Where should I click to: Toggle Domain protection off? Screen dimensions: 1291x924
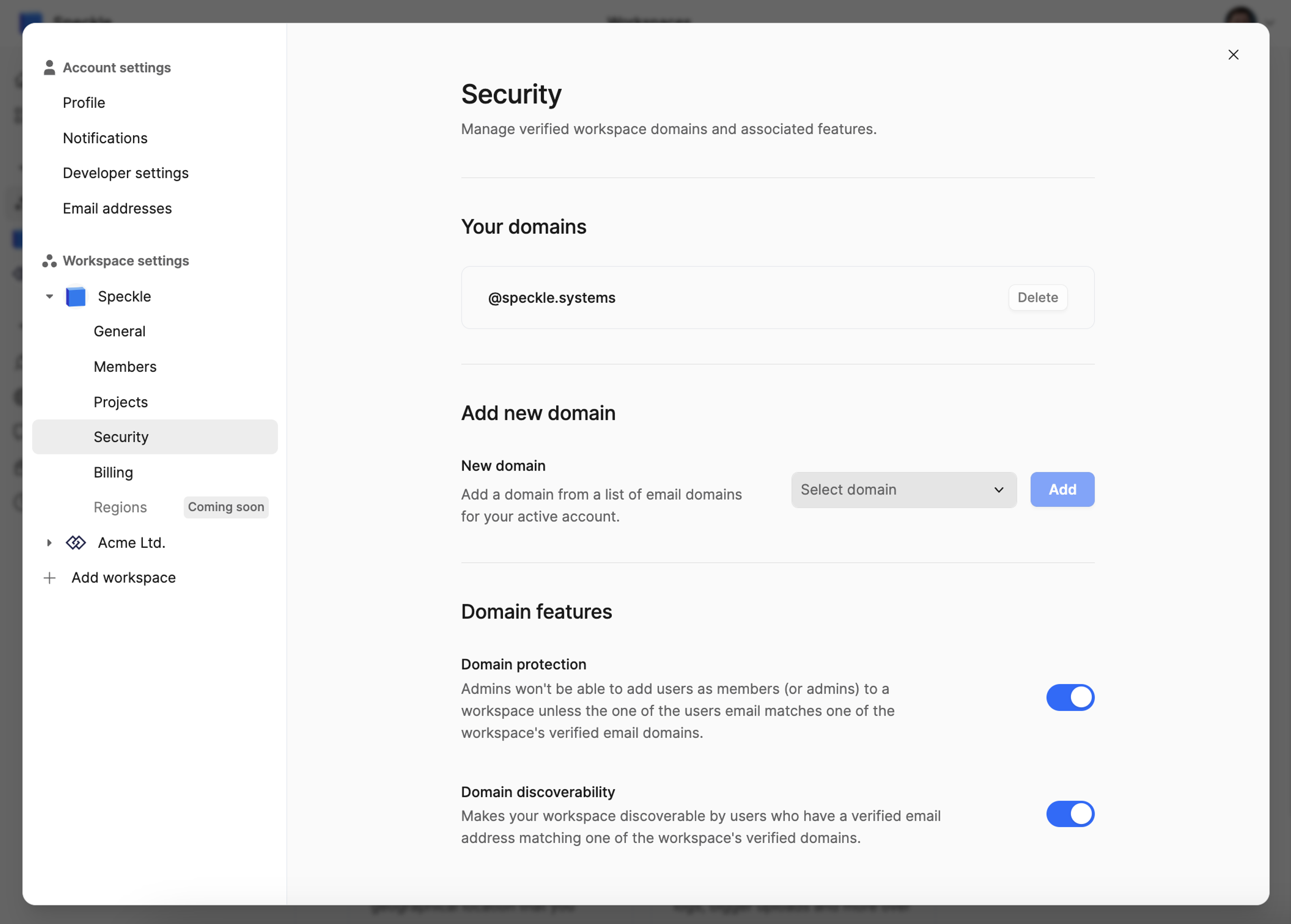1070,698
